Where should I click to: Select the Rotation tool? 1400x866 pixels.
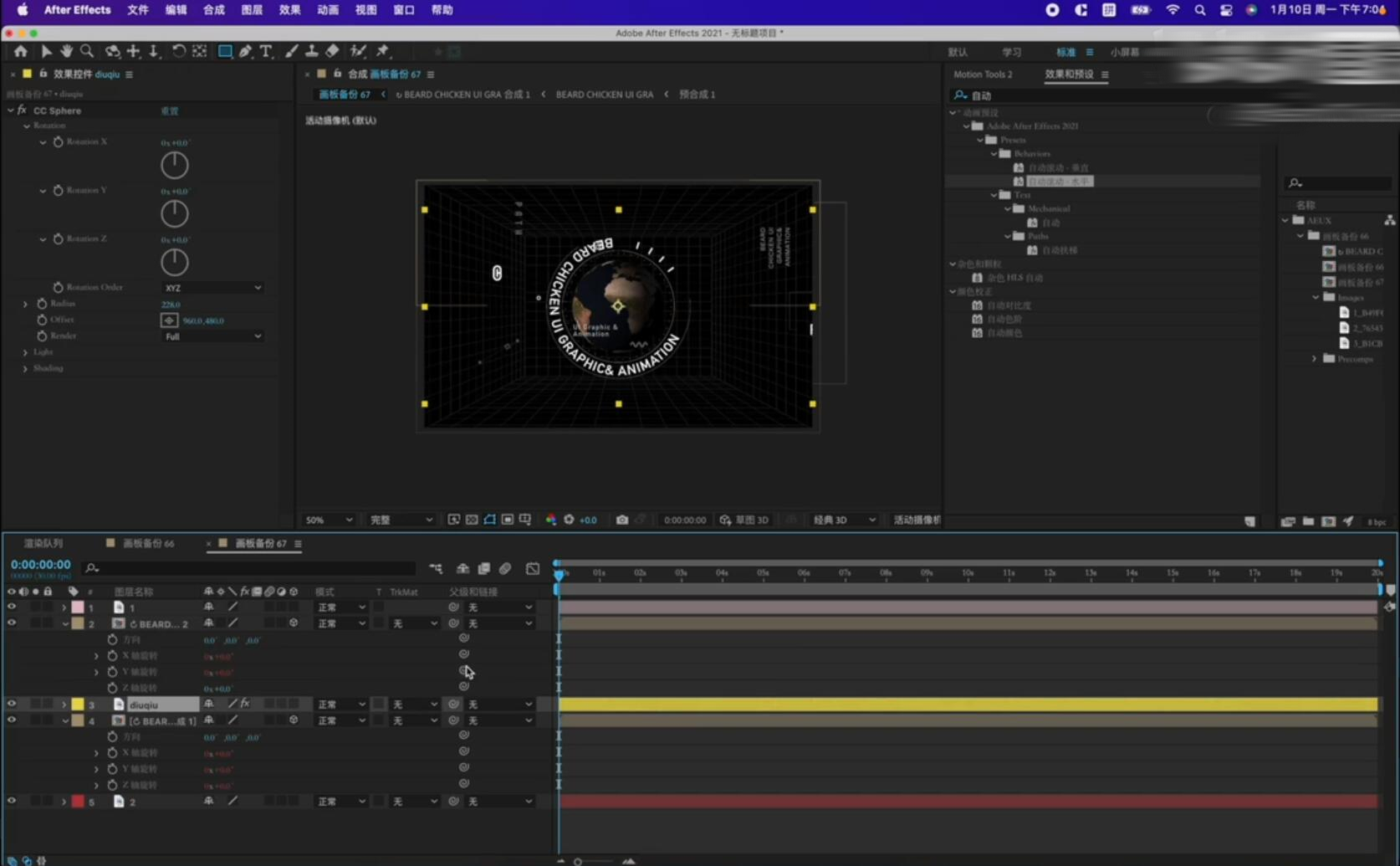pyautogui.click(x=178, y=51)
